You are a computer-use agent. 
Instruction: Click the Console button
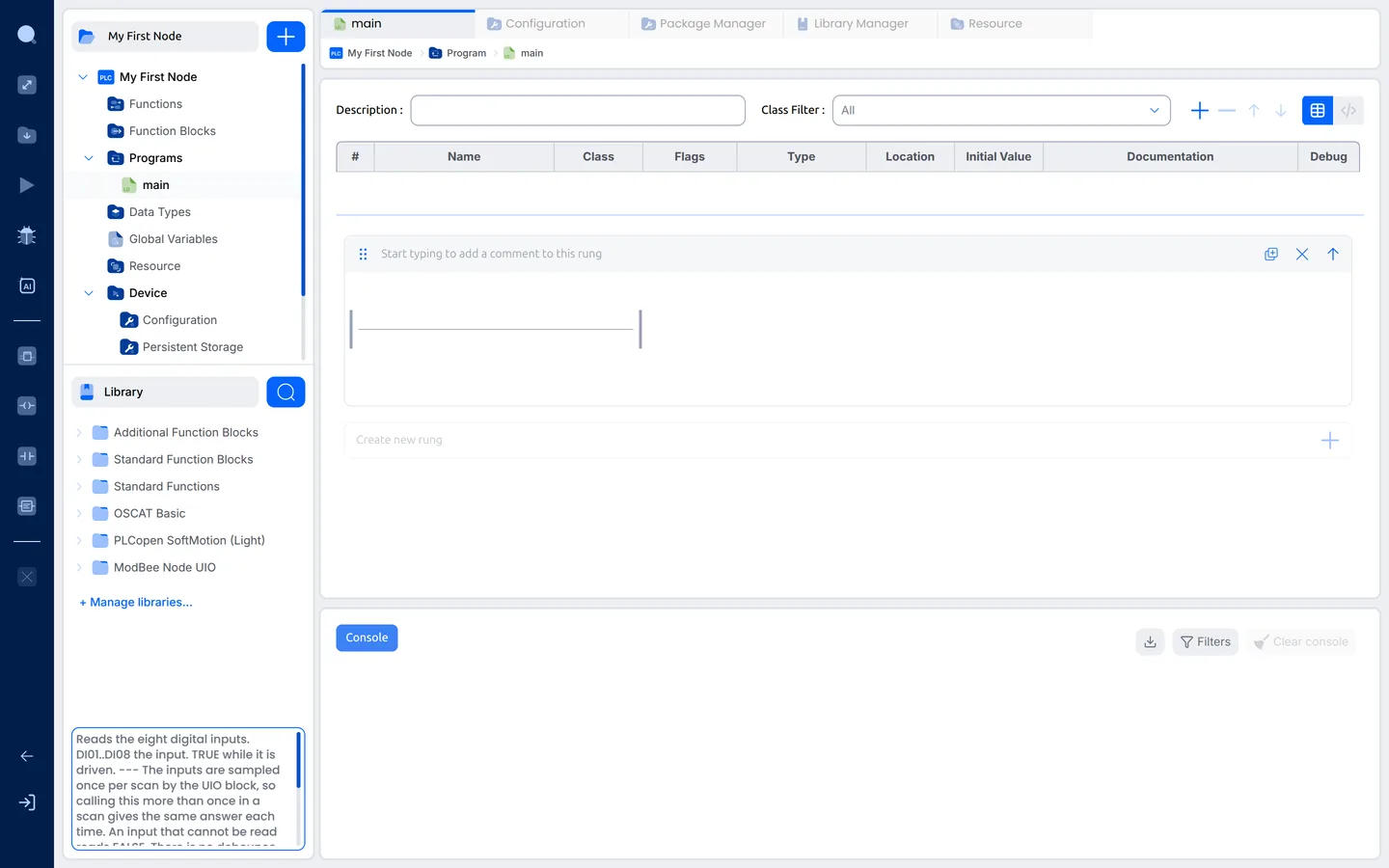coord(367,637)
